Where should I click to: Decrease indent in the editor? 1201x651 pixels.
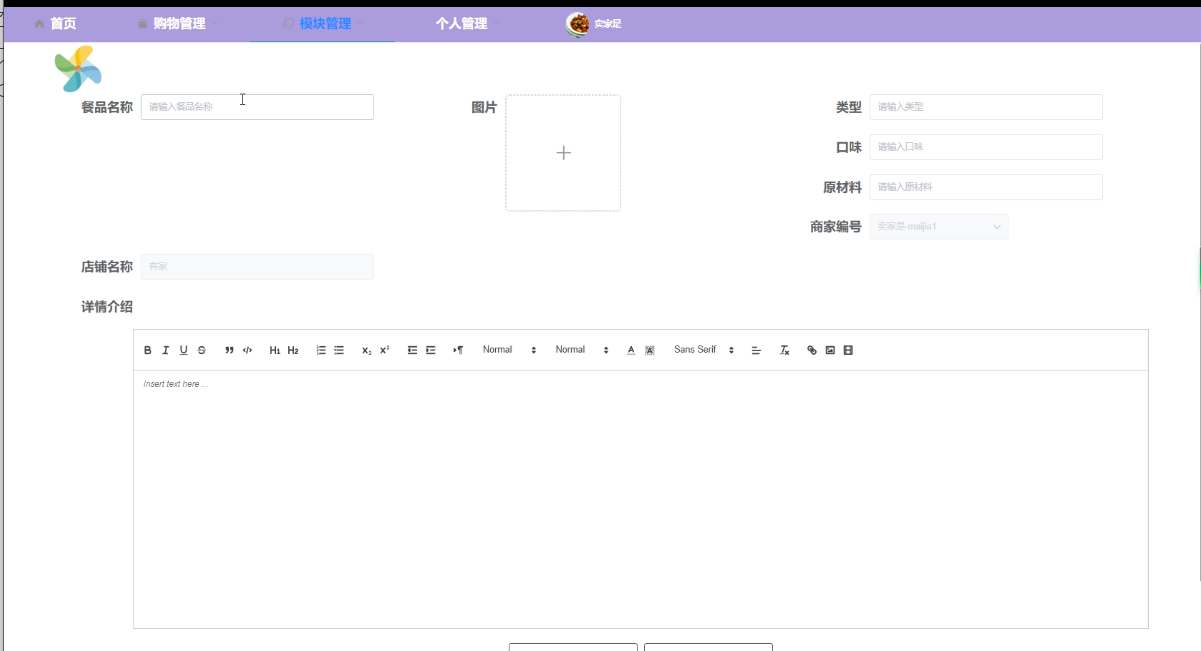(x=412, y=350)
